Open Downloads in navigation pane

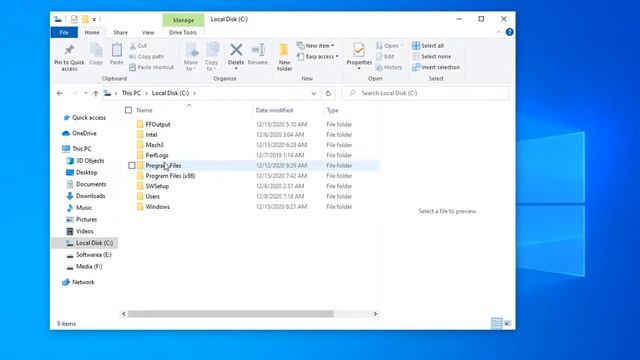click(90, 196)
